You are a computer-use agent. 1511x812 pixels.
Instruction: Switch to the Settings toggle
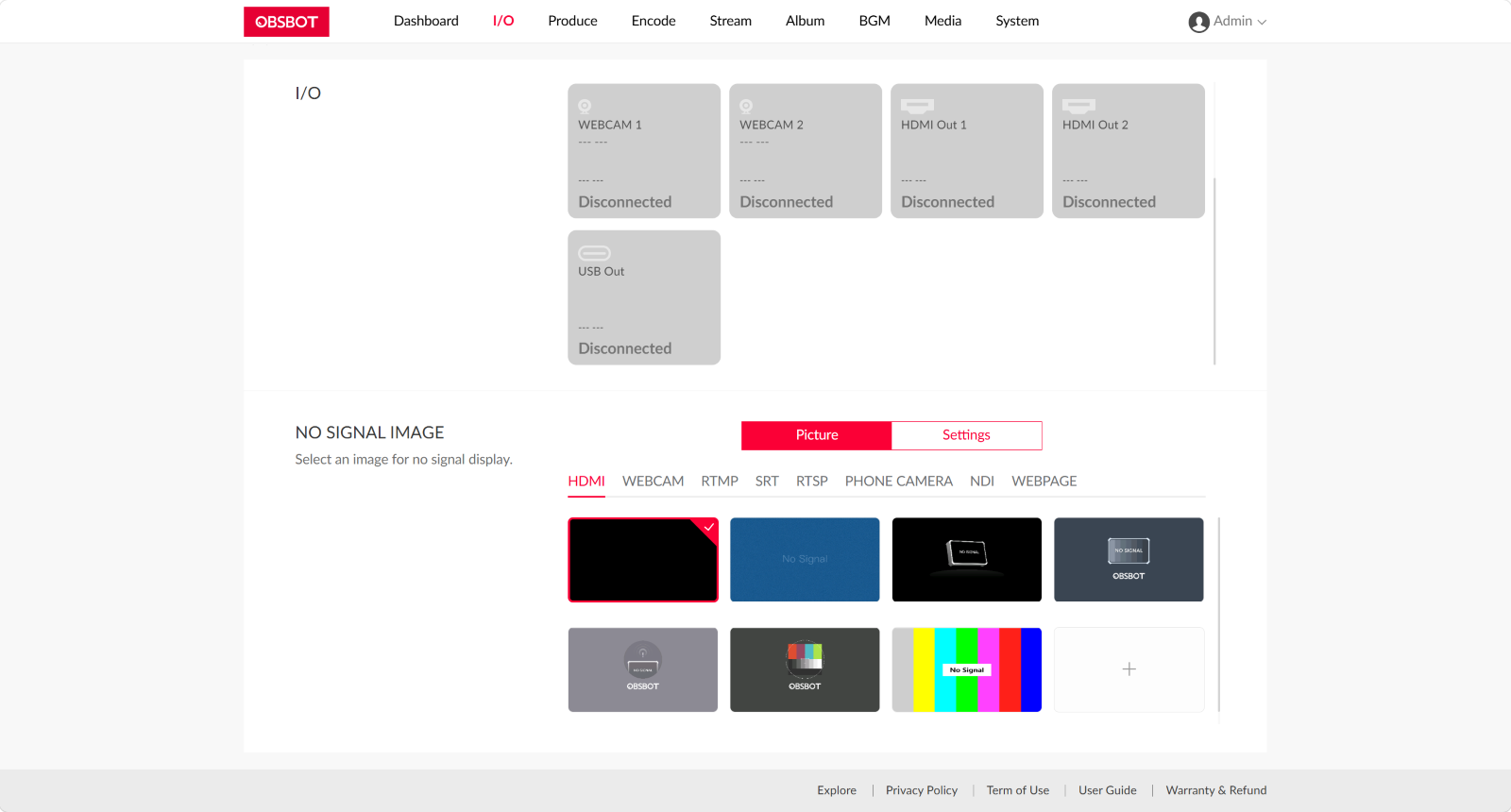click(966, 435)
